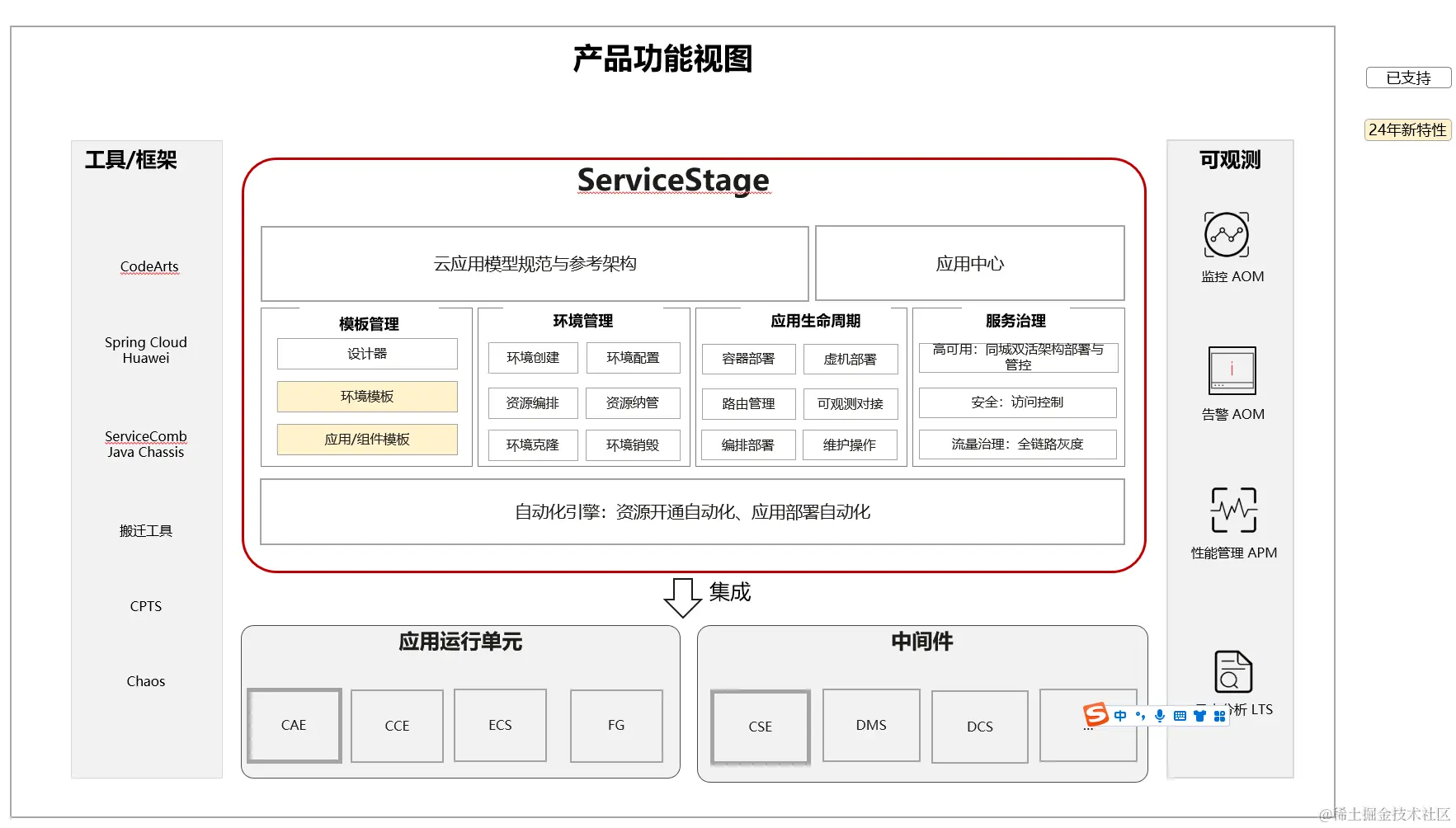
Task: Select the 性能管理 APM icon
Action: tap(1233, 511)
